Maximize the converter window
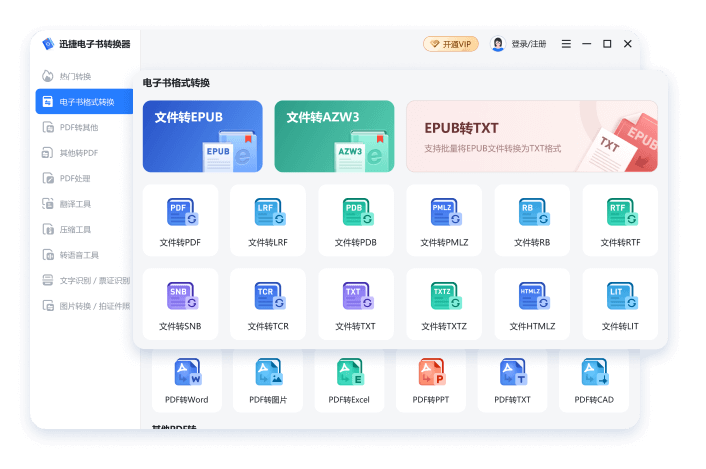This screenshot has width=706, height=469. pos(607,44)
